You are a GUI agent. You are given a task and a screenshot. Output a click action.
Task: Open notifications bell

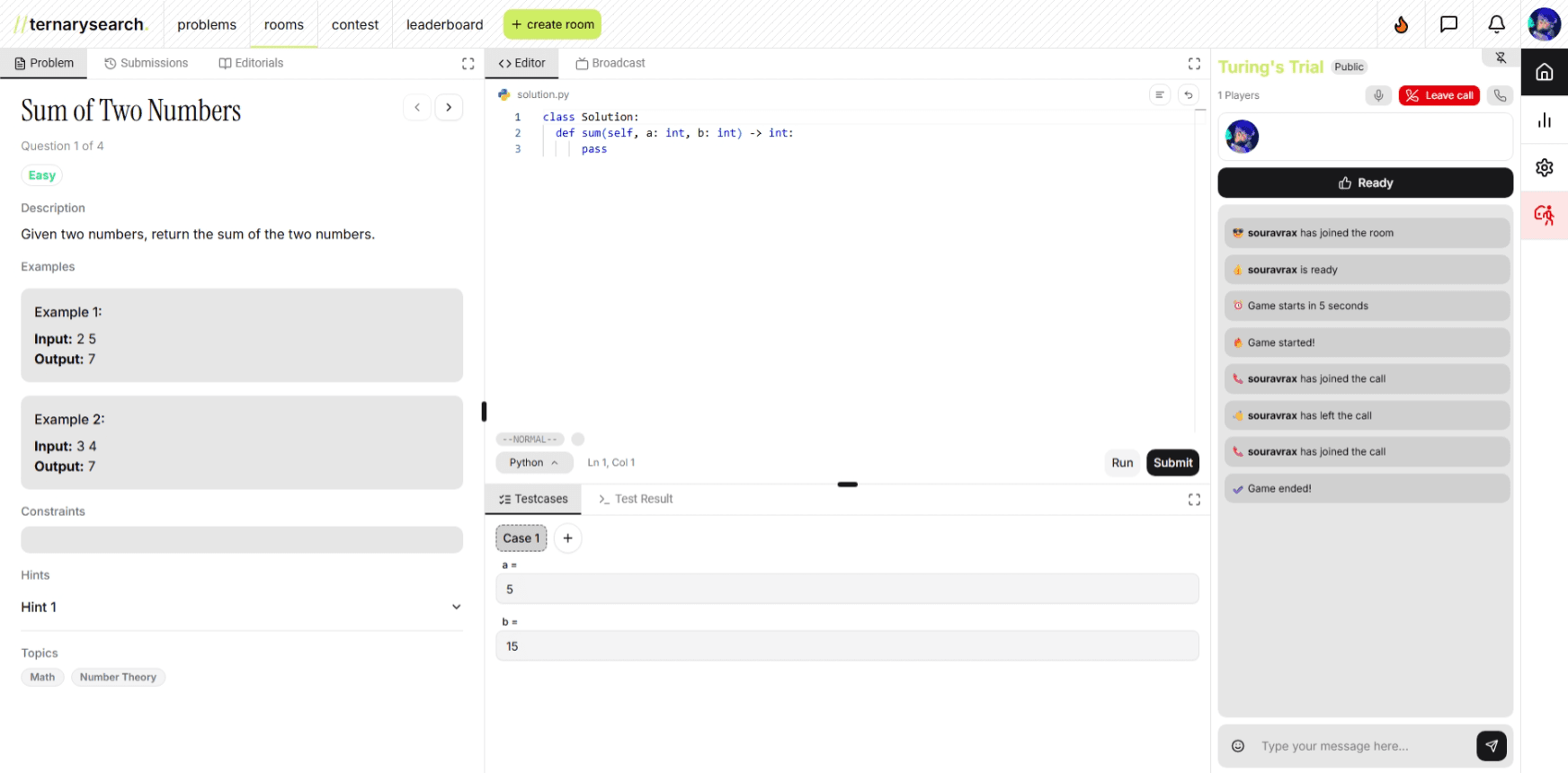pos(1496,24)
